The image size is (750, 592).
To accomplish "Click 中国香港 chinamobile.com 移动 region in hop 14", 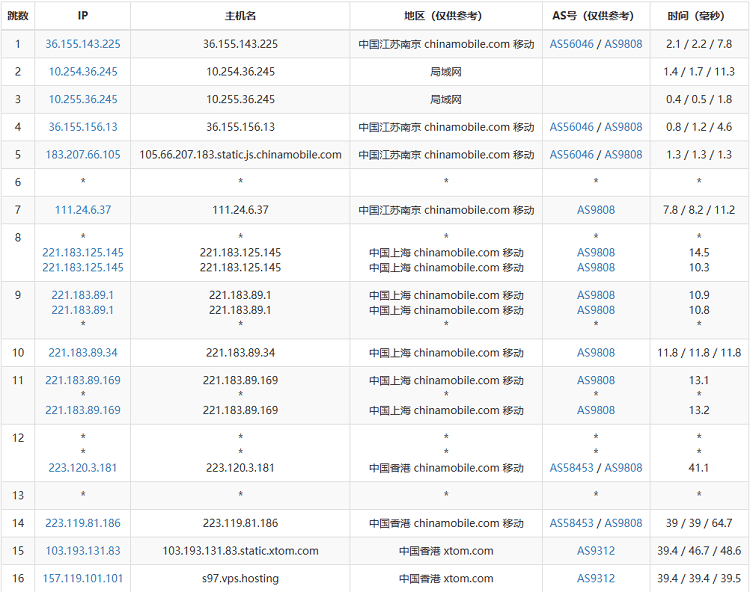I will tap(446, 523).
